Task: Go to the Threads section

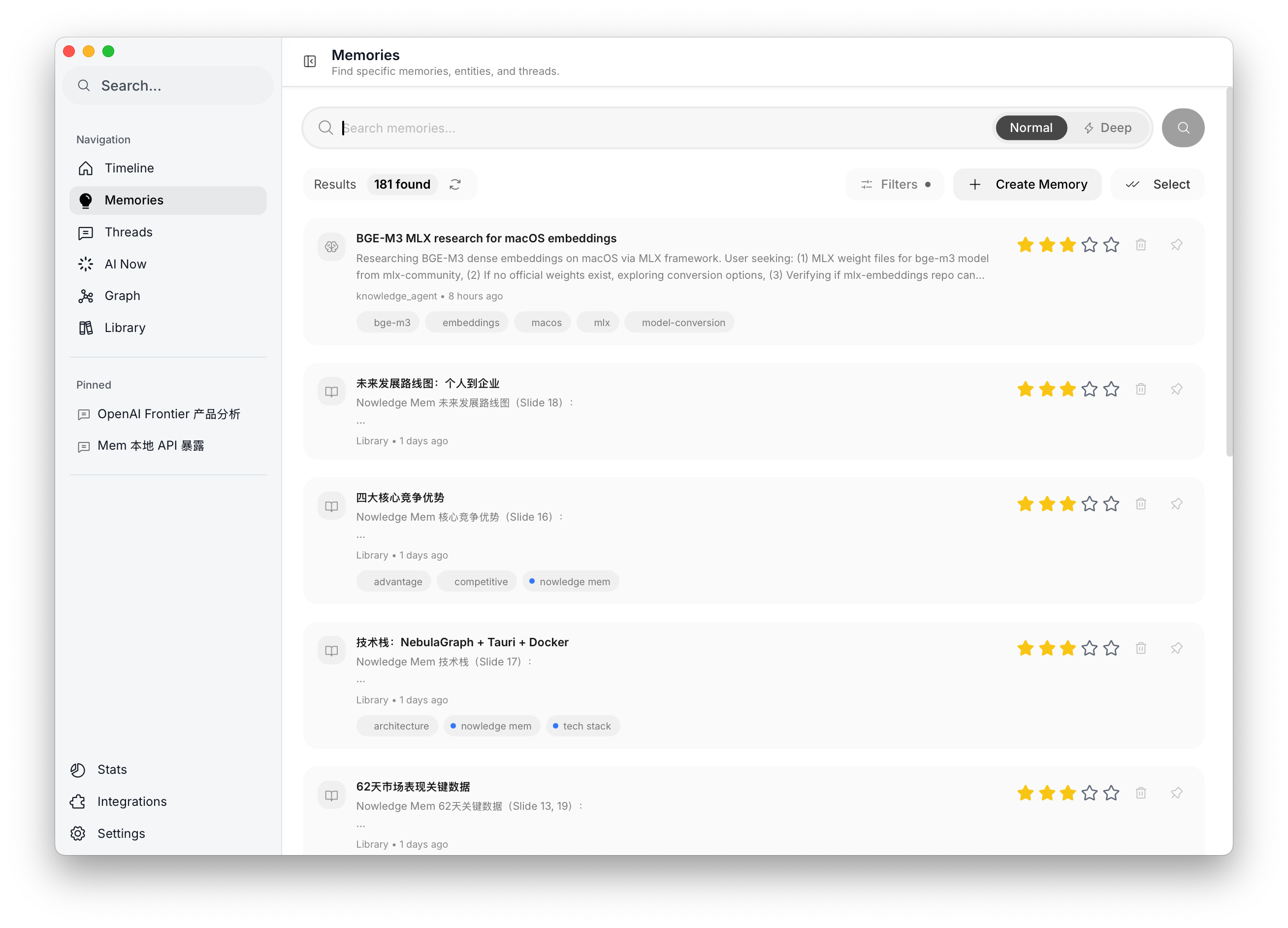Action: 129,232
